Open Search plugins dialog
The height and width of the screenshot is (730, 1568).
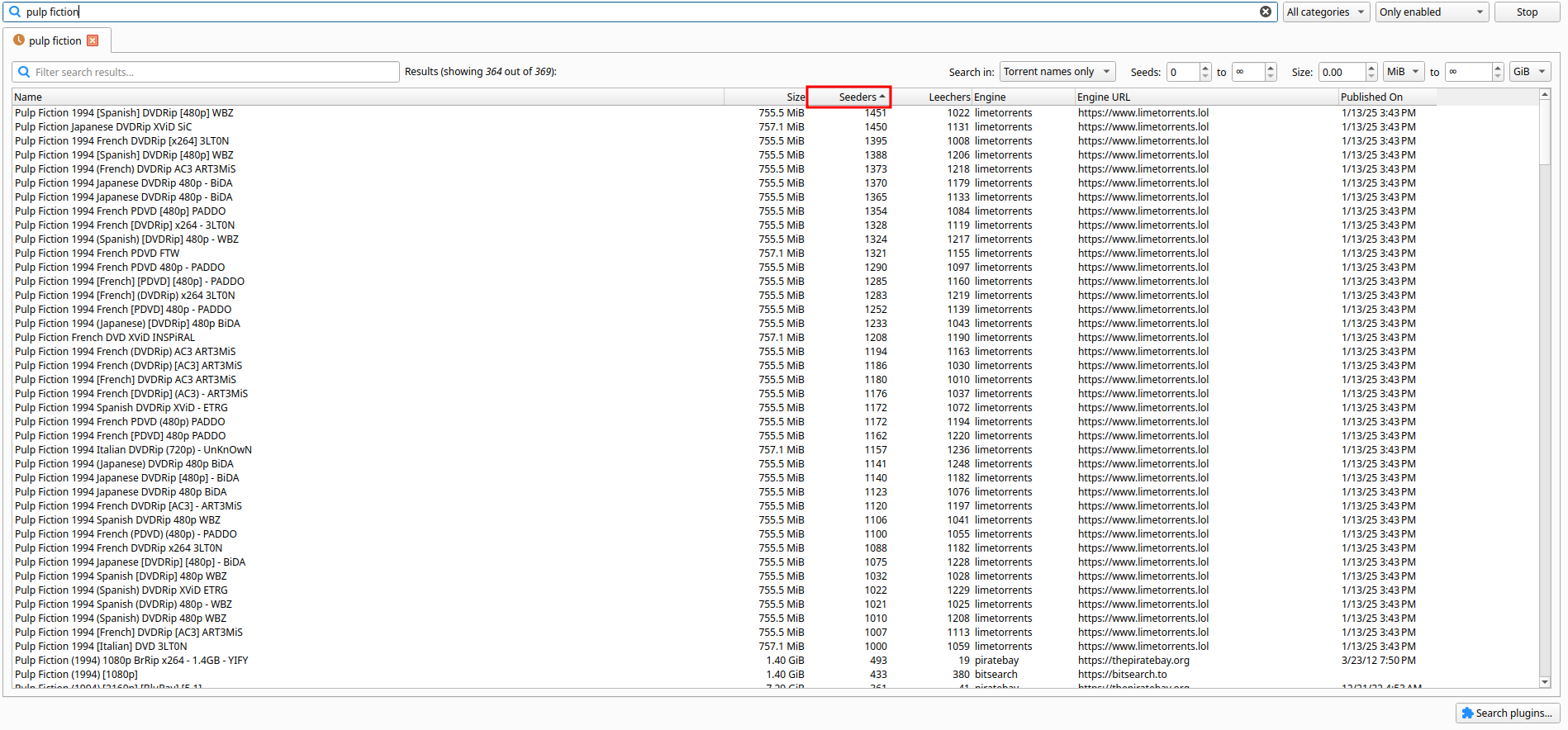[1508, 713]
